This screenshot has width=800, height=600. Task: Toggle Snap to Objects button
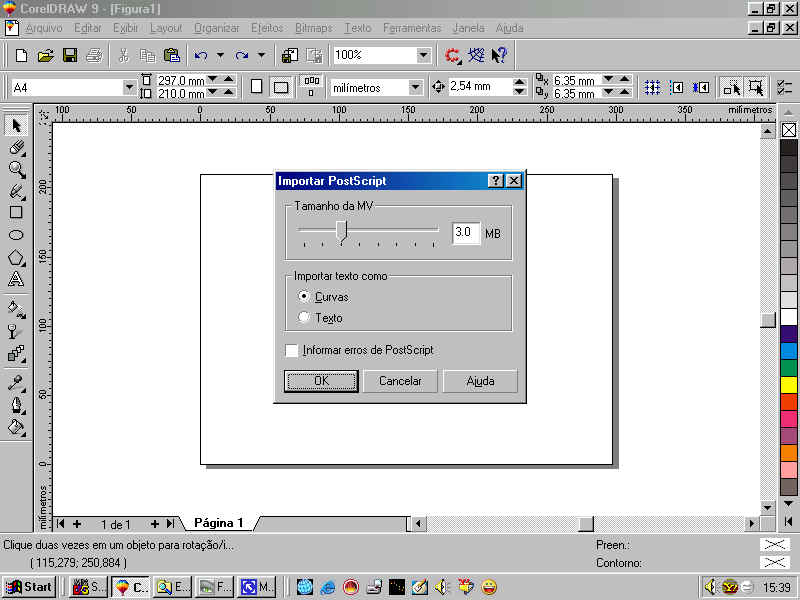coord(701,87)
